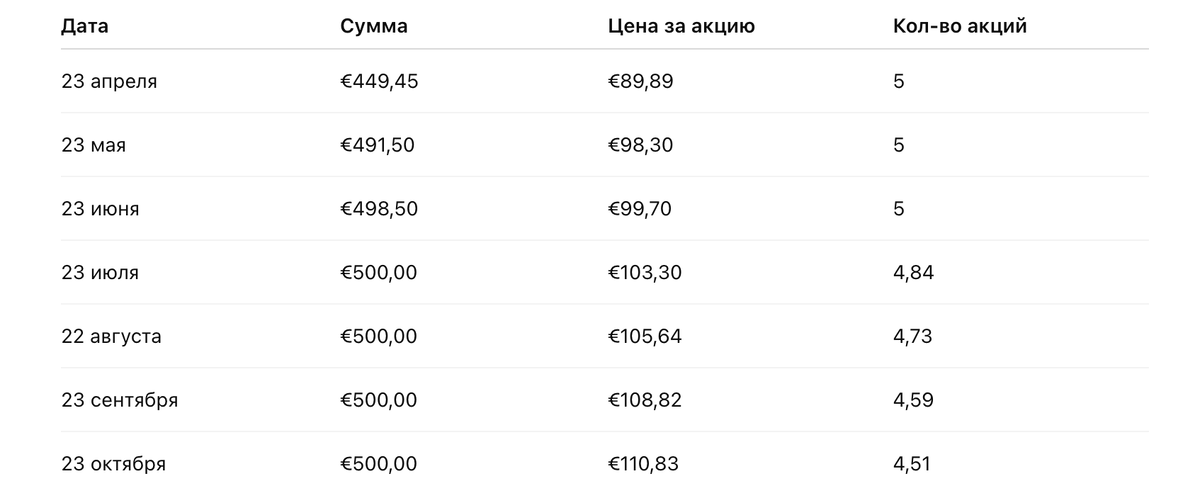Screen dimensions: 1200x503
Task: Click the "Кол-во акций" column header
Action: (x=960, y=27)
